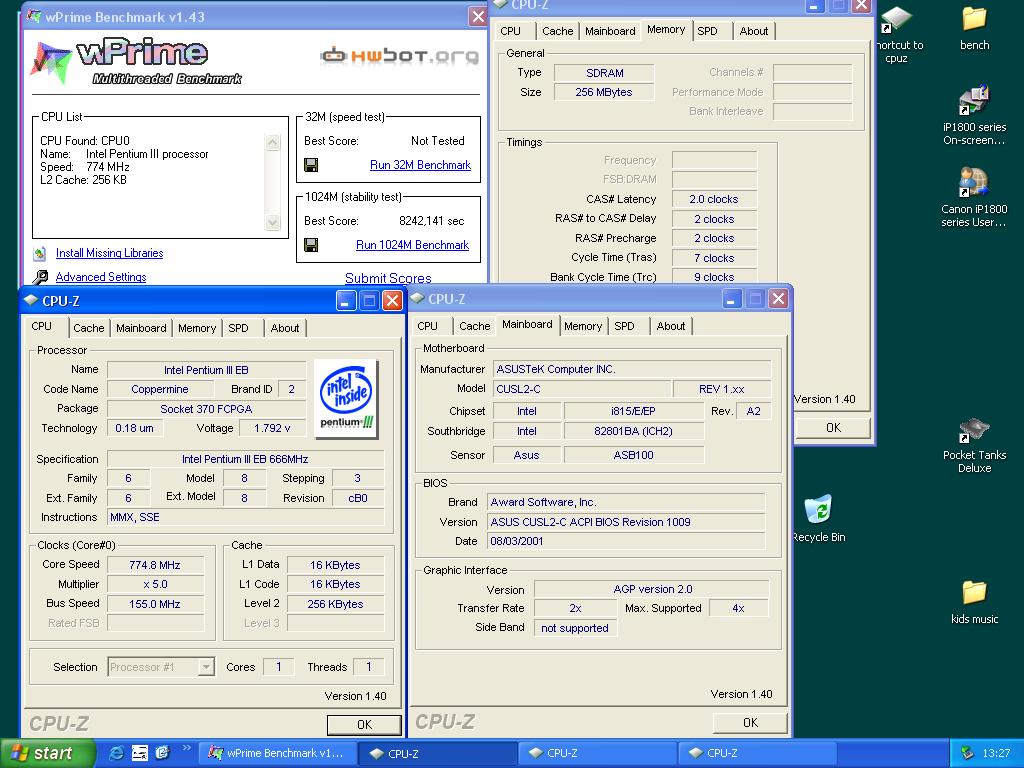Image resolution: width=1024 pixels, height=768 pixels.
Task: Click the Bus Speed 155.0 MHz value
Action: pyautogui.click(x=155, y=604)
